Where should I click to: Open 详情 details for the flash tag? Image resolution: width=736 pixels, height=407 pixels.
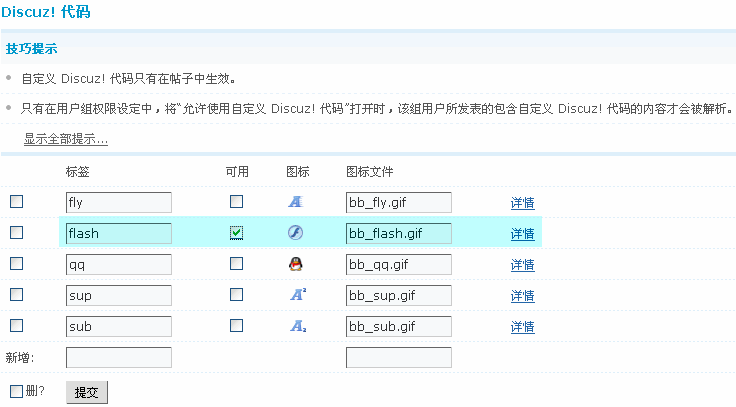(522, 234)
